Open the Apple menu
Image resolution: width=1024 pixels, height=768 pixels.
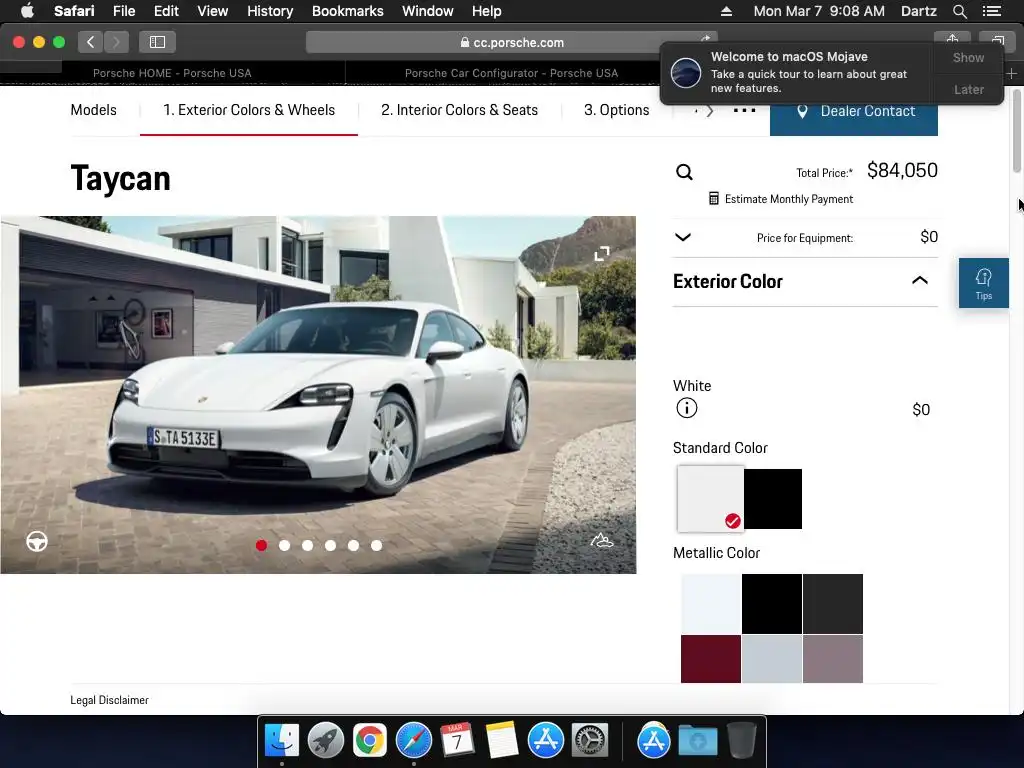click(27, 11)
